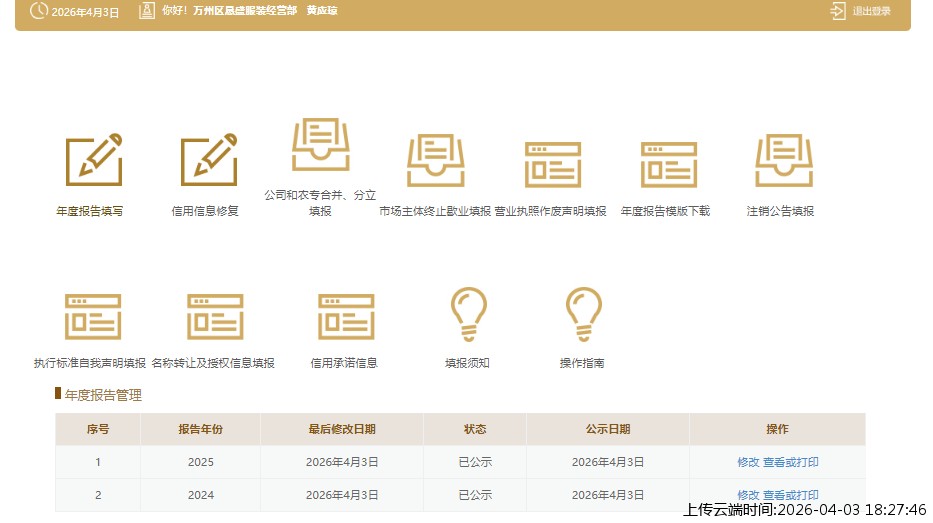
Task: Click 查看或打印 for the 2024 report
Action: 790,495
